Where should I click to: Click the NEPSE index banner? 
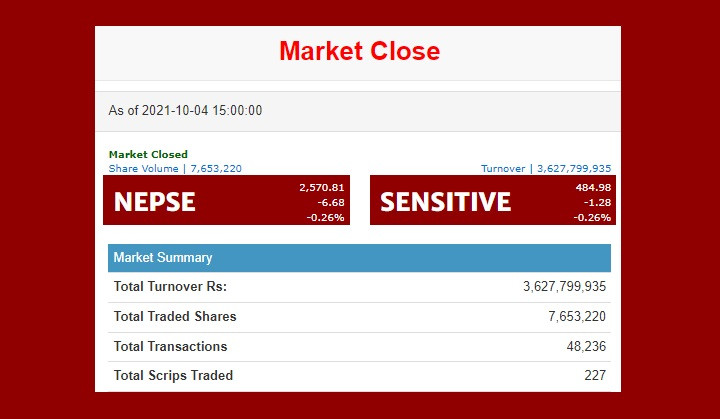[226, 200]
